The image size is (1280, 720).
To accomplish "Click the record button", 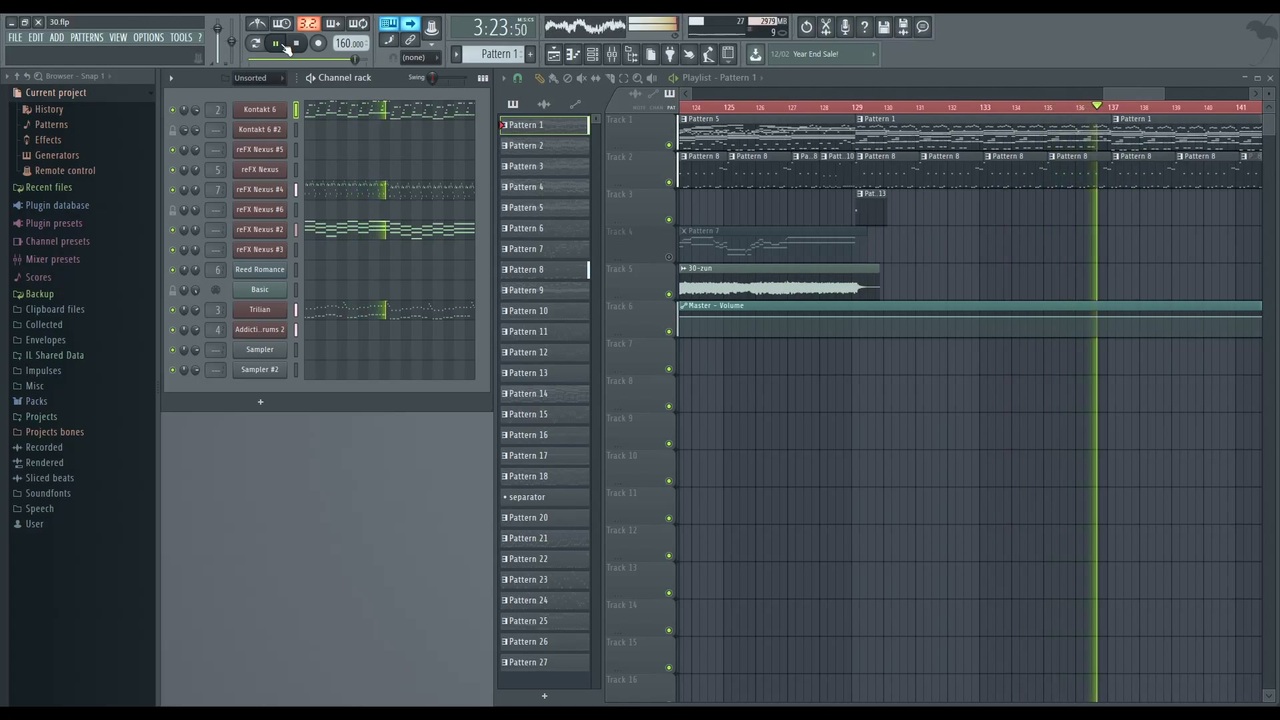I will (318, 43).
